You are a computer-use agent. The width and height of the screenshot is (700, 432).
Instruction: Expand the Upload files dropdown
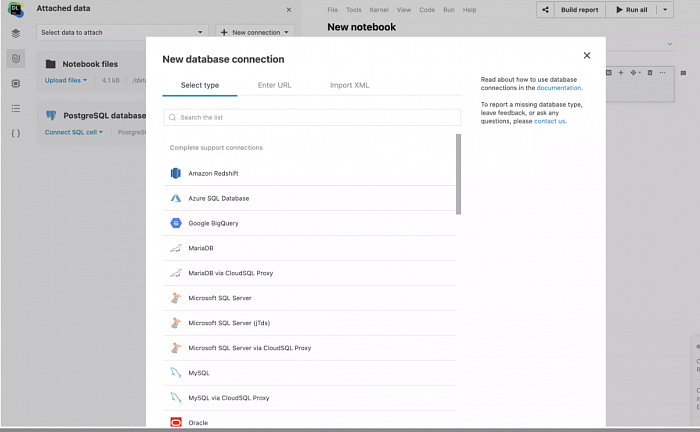[x=66, y=80]
